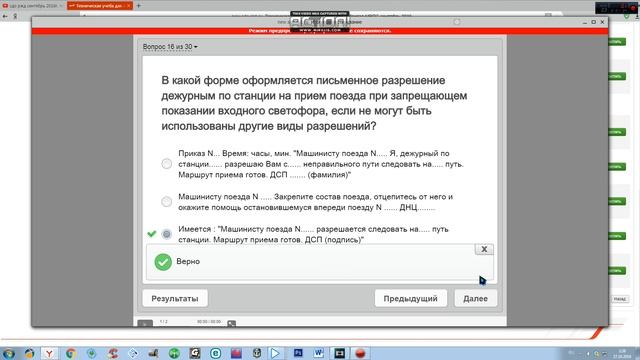Open the 'Вопрос 16 из 30' question dropdown

[170, 47]
